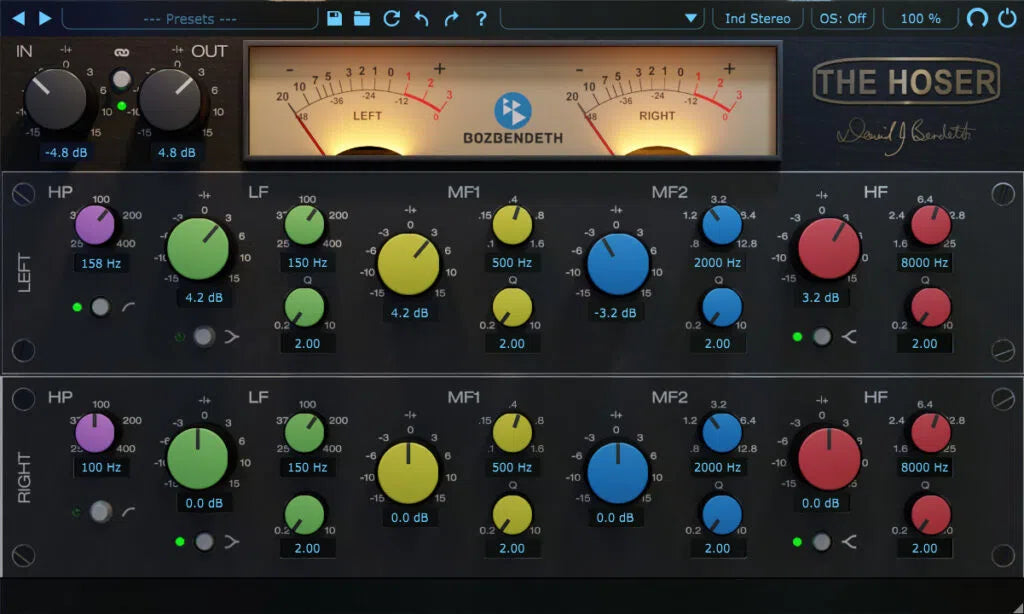The image size is (1024, 614).
Task: Undo the last change with the undo arrow
Action: coord(420,18)
